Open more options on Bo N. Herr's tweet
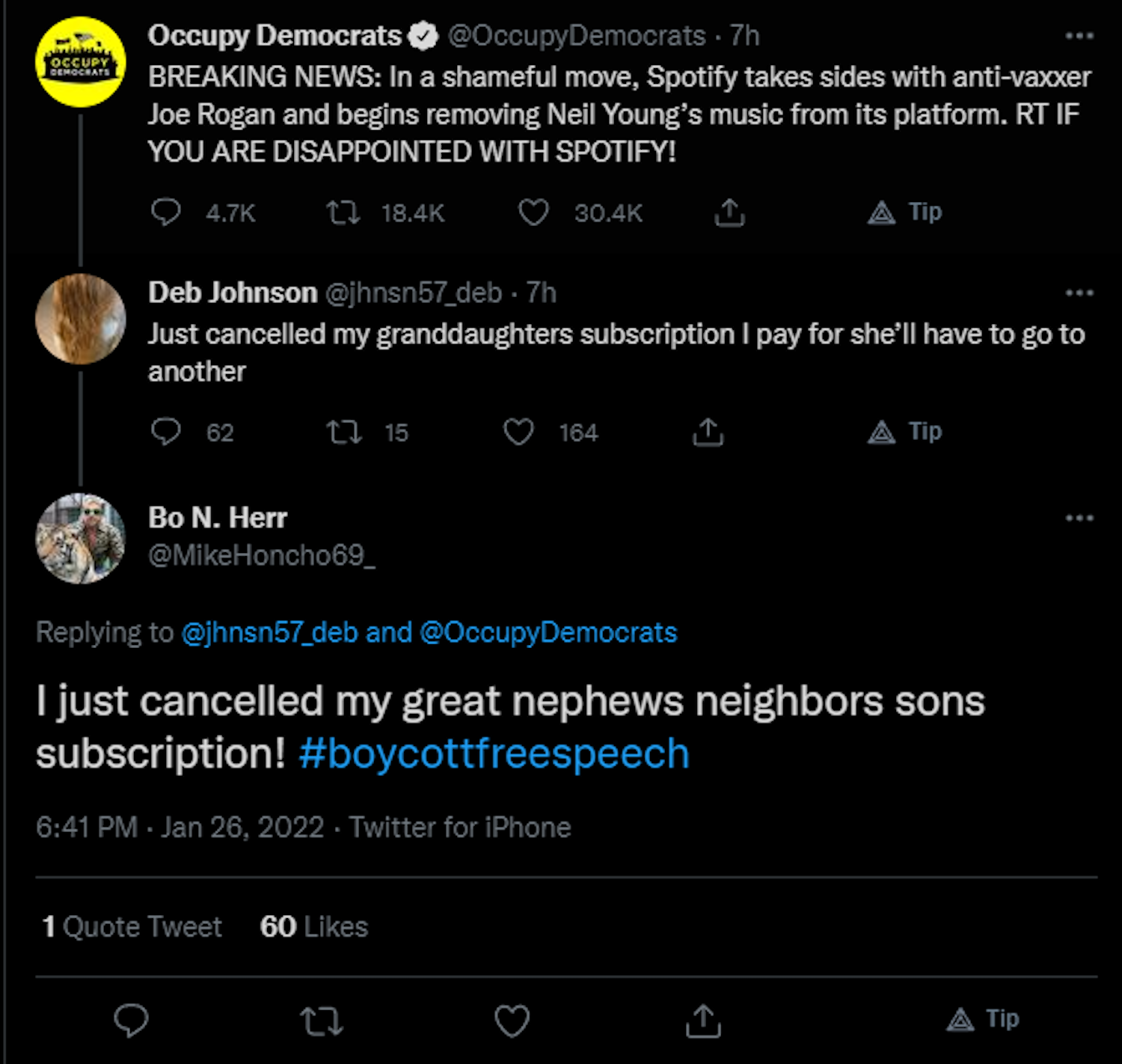The height and width of the screenshot is (1064, 1122). pyautogui.click(x=1079, y=518)
